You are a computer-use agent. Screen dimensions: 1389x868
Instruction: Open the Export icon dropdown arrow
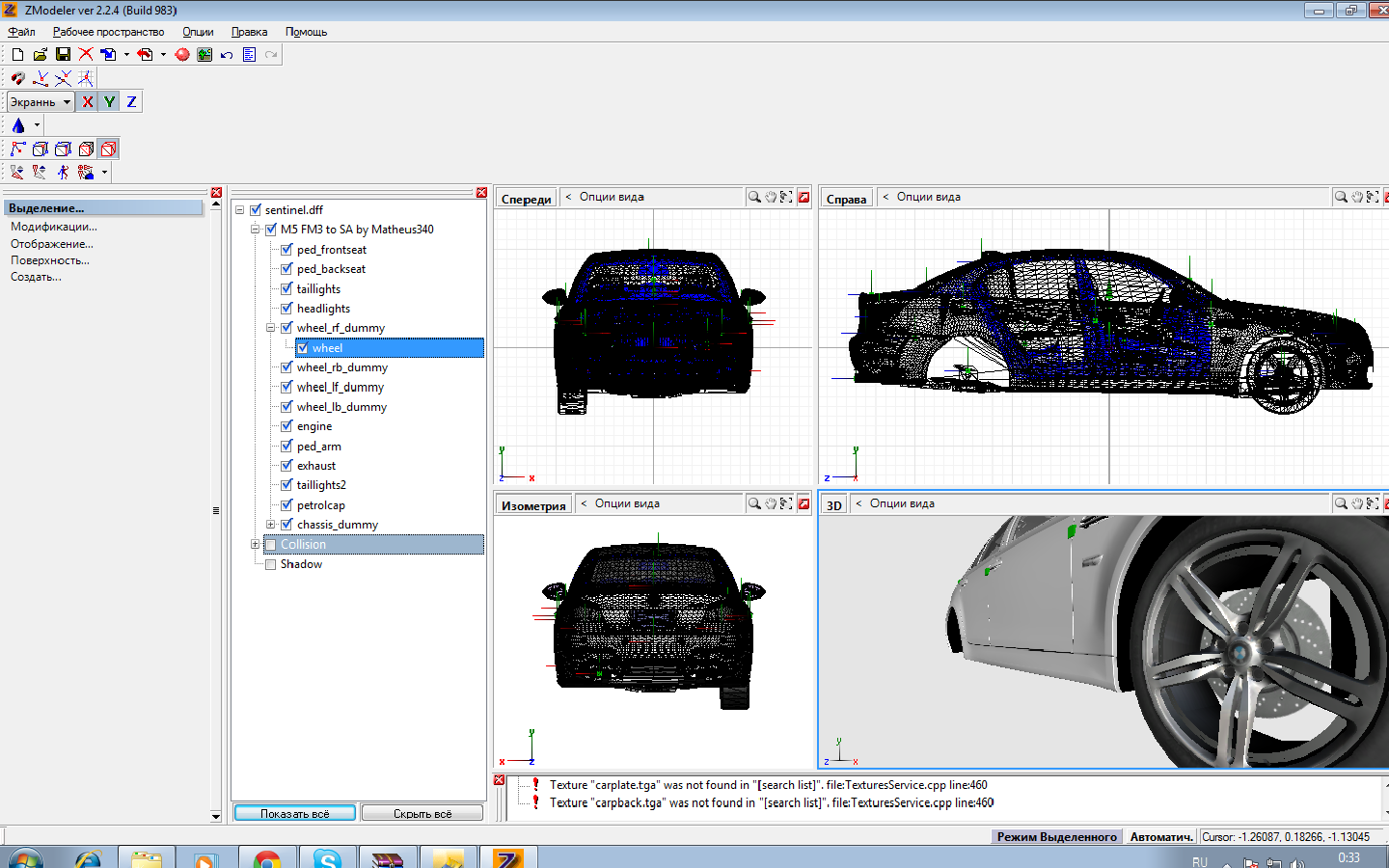point(163,55)
